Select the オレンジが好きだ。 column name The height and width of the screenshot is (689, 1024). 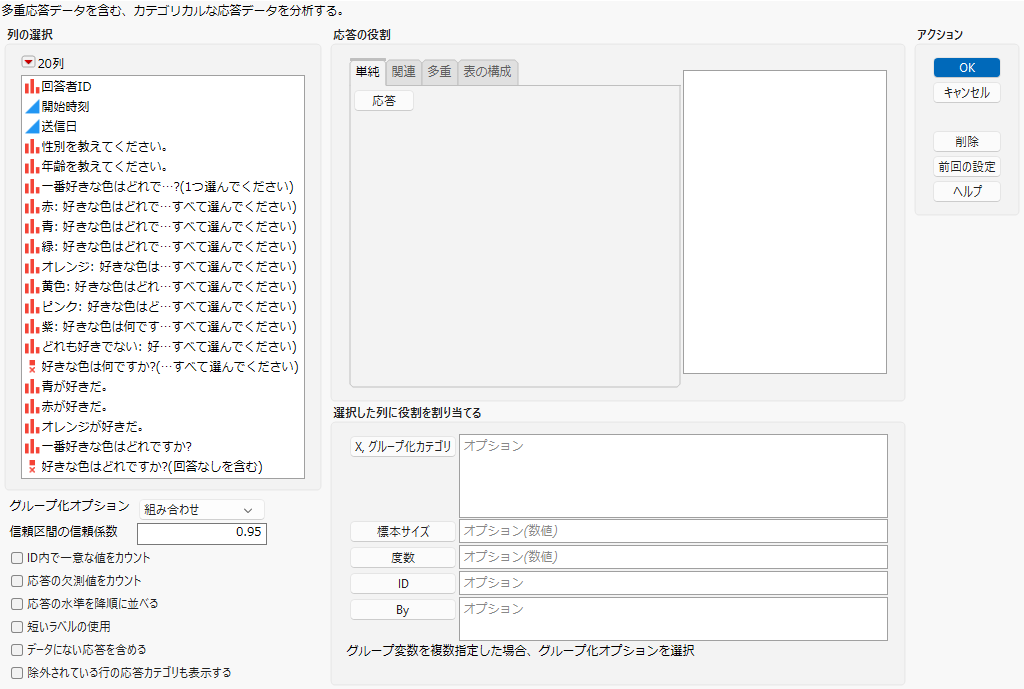tap(93, 426)
